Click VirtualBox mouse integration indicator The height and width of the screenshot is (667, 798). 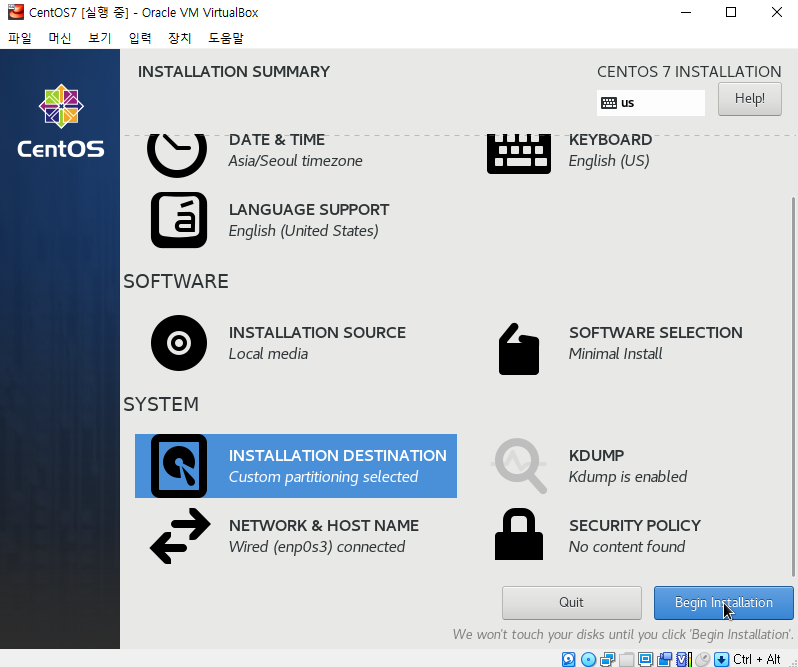click(702, 659)
